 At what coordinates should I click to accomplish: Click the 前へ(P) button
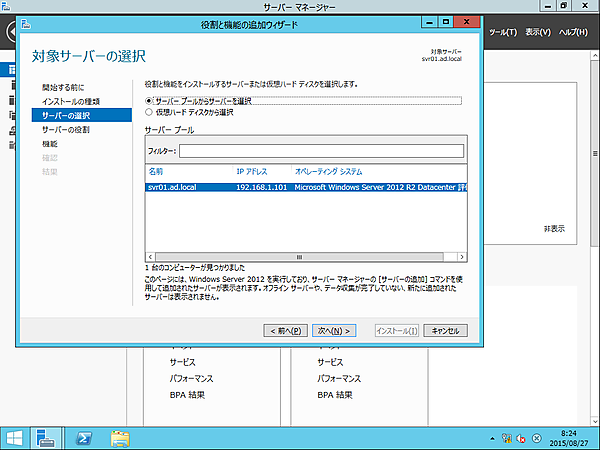click(x=284, y=330)
